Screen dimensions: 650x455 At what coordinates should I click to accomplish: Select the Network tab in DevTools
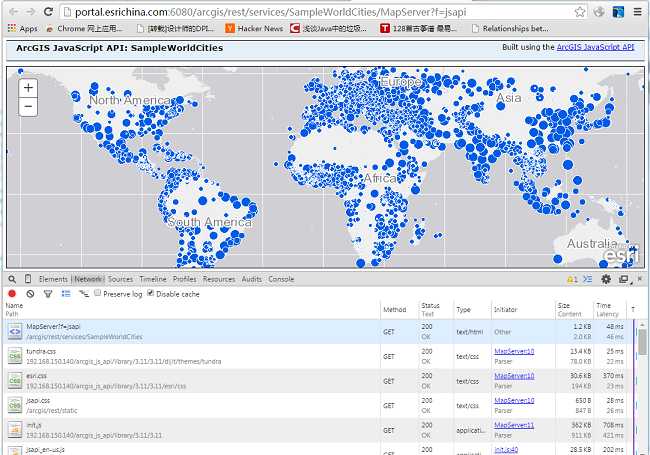87,279
